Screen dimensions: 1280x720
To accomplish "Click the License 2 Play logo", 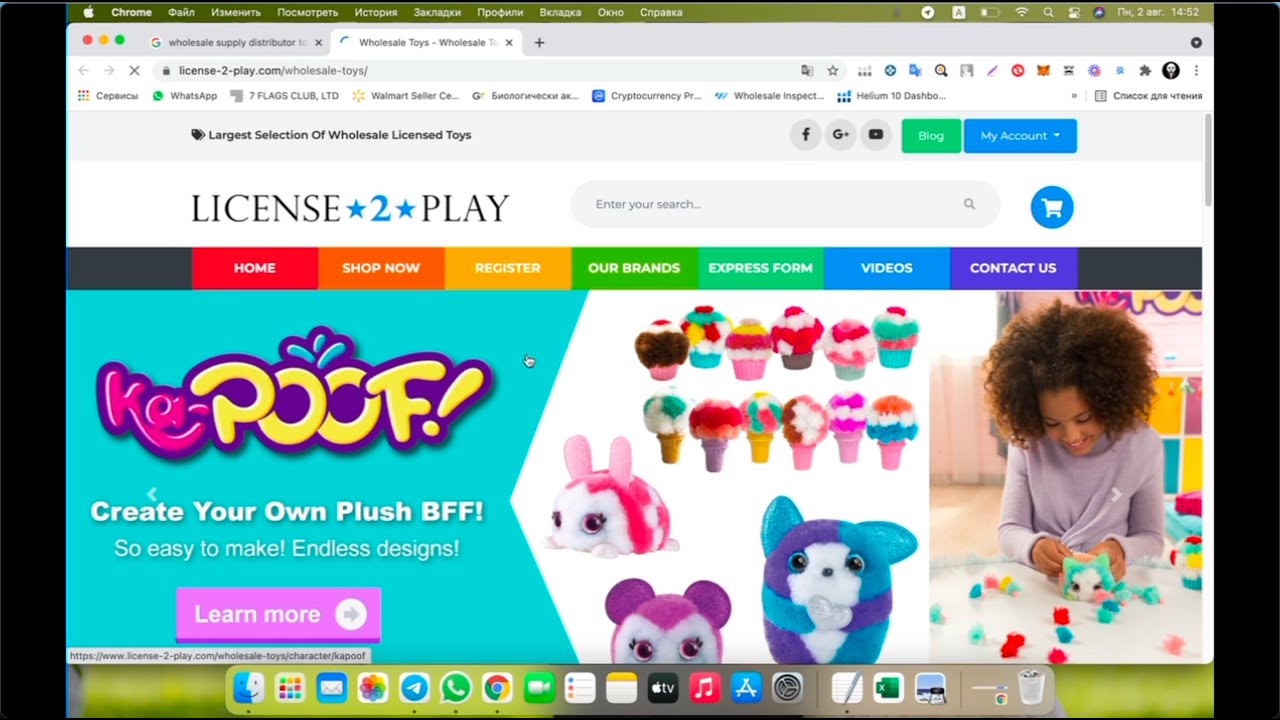I will (350, 208).
